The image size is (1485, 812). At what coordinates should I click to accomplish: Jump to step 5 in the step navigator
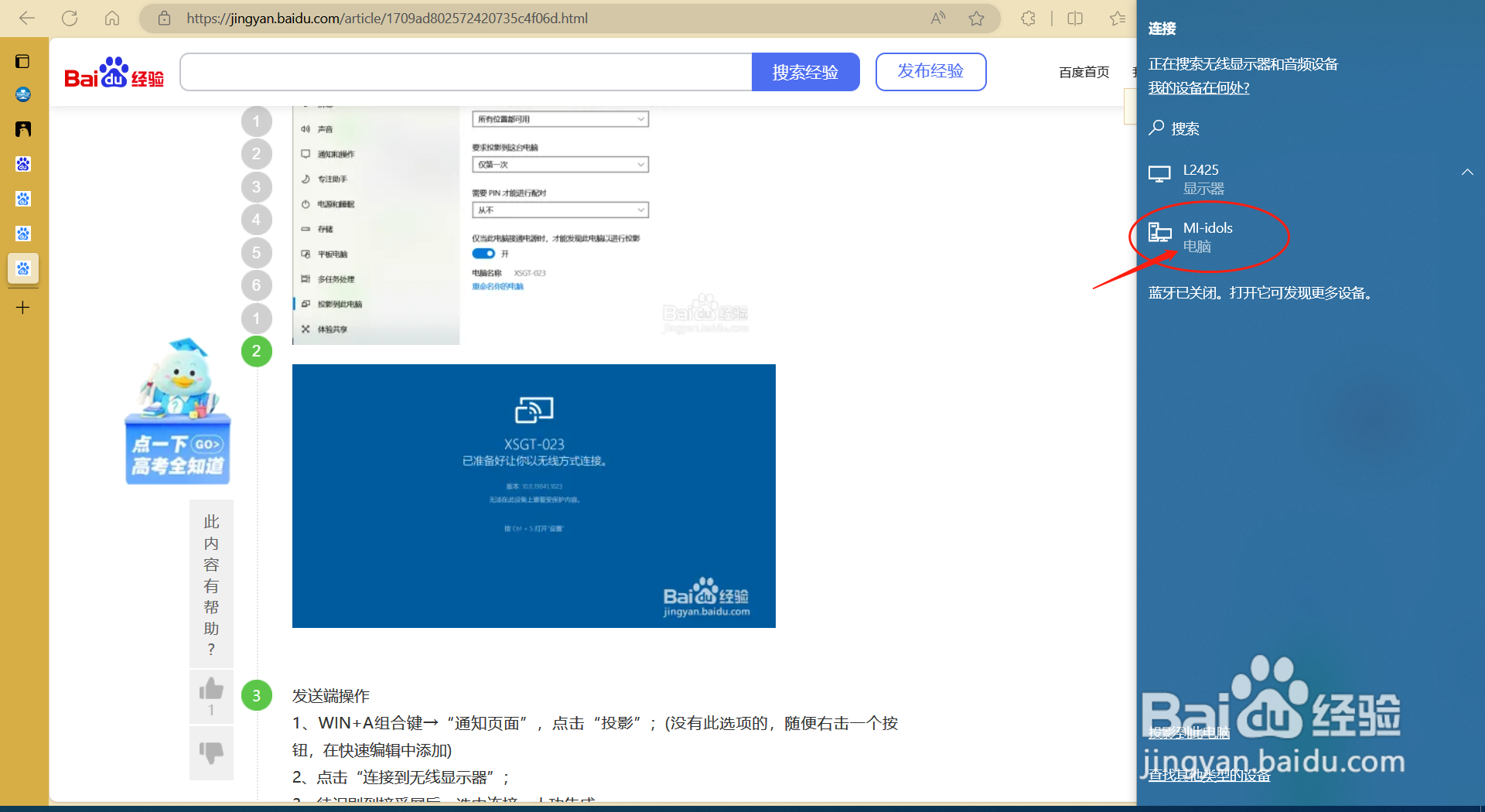256,253
